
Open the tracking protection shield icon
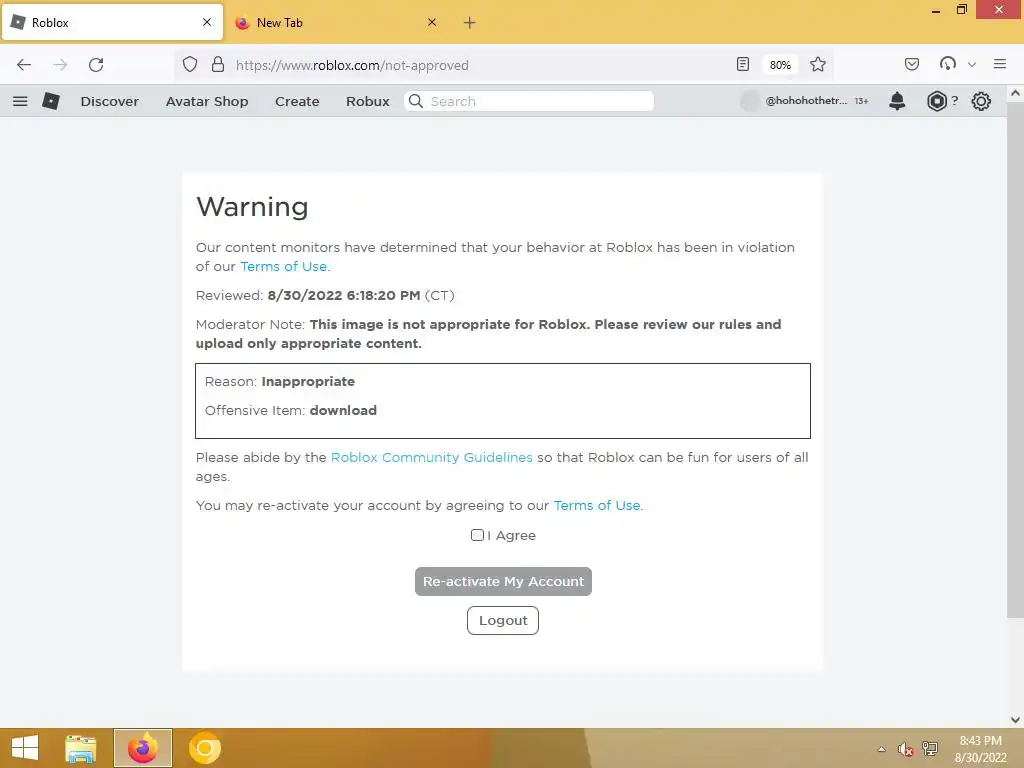(190, 65)
